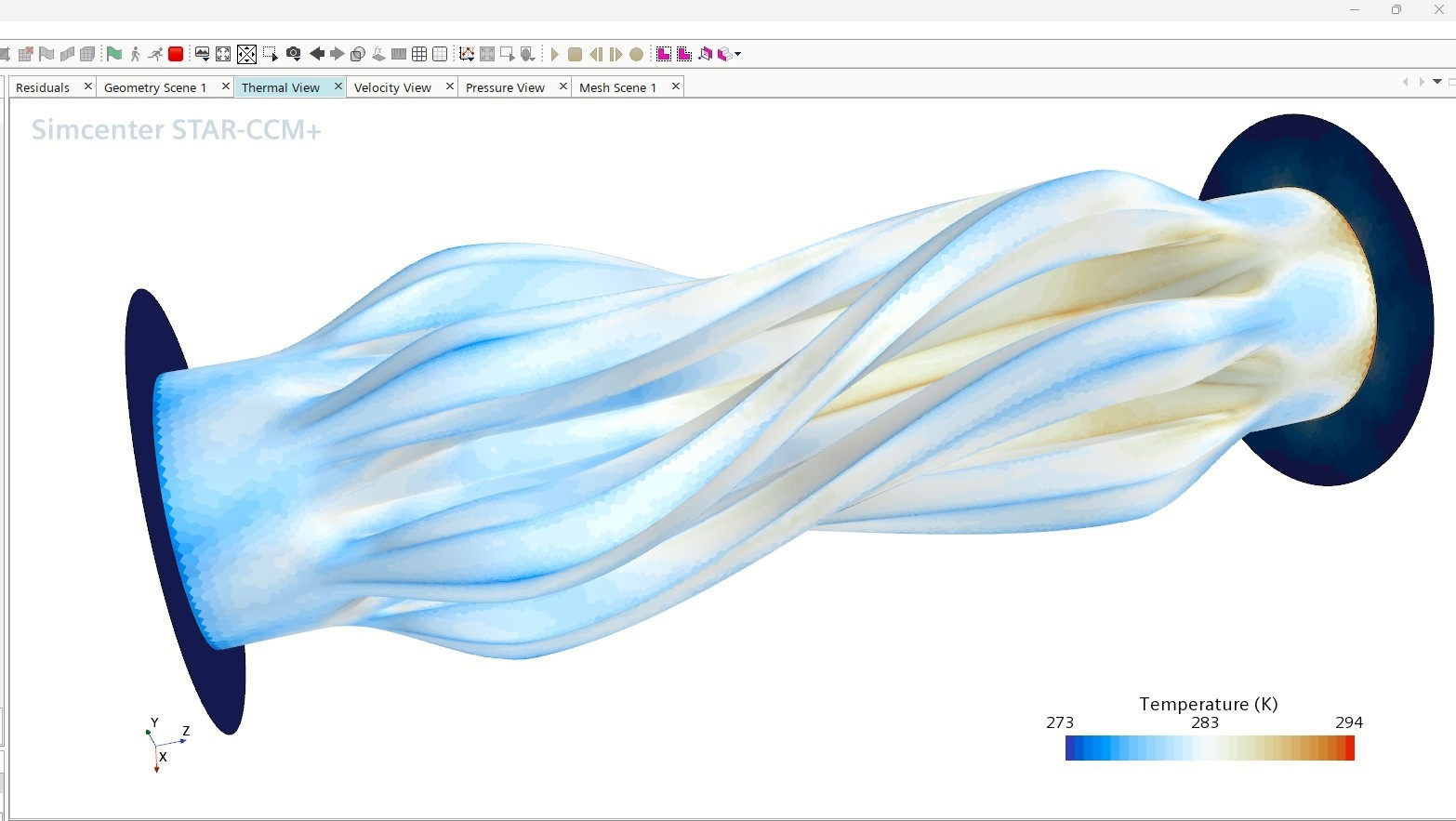
Task: Toggle the animation record circle button
Action: [636, 54]
